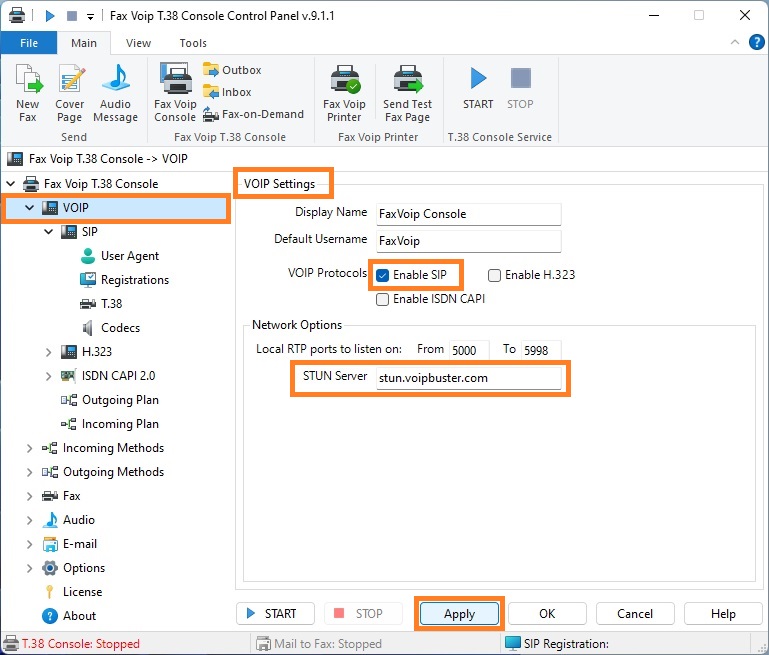Click the quick access play button in the title bar

[x=50, y=16]
